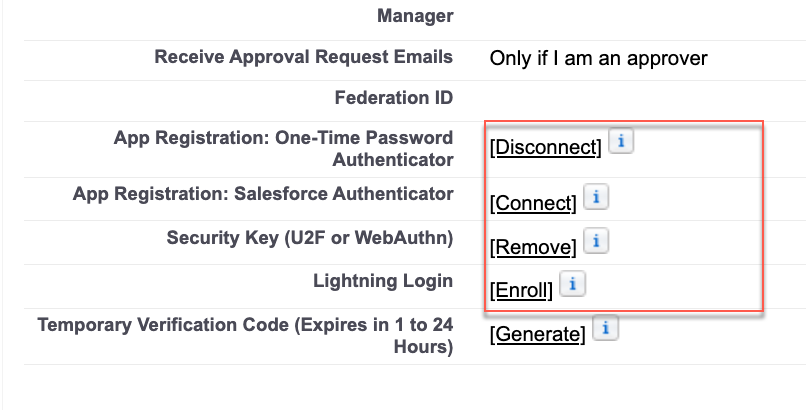Click the Lightning Login label

(x=383, y=281)
